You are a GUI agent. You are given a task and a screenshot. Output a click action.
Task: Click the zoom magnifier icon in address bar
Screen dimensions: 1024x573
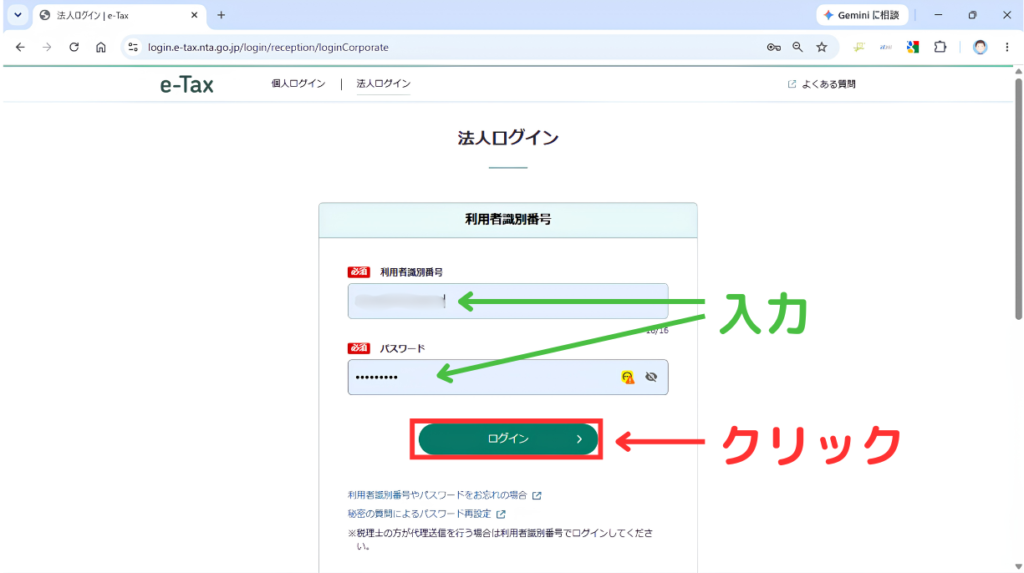(x=797, y=47)
